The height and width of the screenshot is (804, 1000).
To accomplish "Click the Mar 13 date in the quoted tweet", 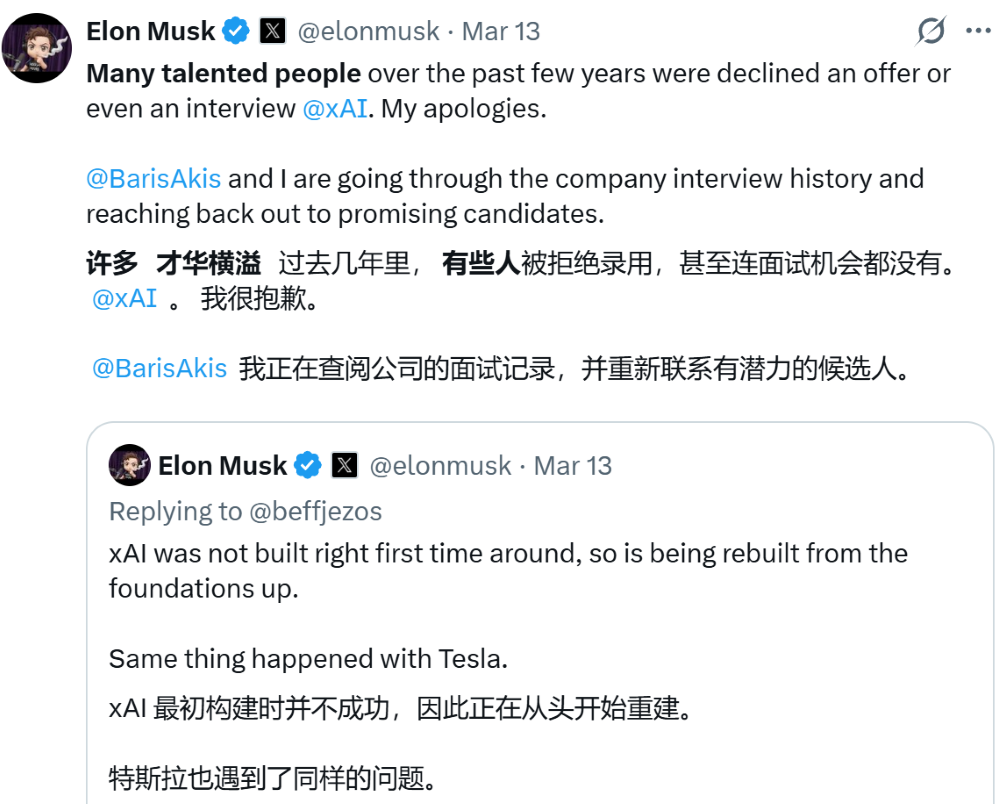I will [x=573, y=466].
